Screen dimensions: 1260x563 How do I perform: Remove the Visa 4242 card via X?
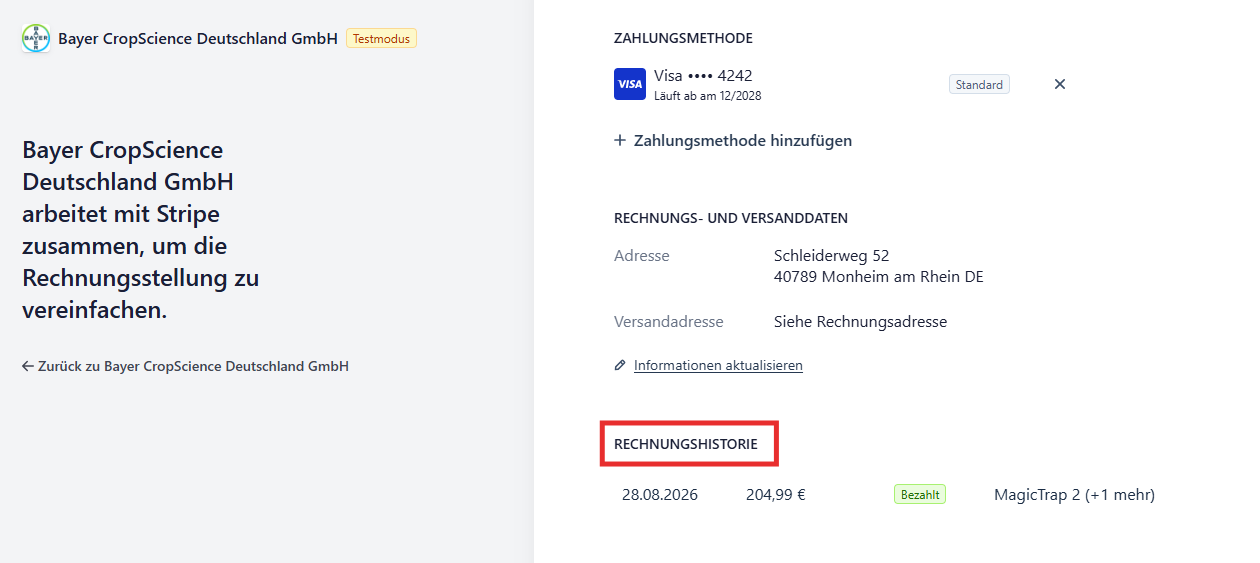pos(1060,84)
